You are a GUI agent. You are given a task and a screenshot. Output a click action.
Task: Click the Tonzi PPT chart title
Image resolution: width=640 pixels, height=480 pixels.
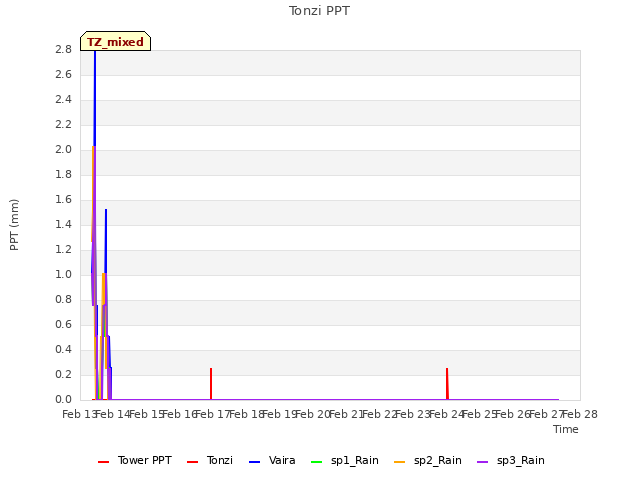tap(319, 11)
